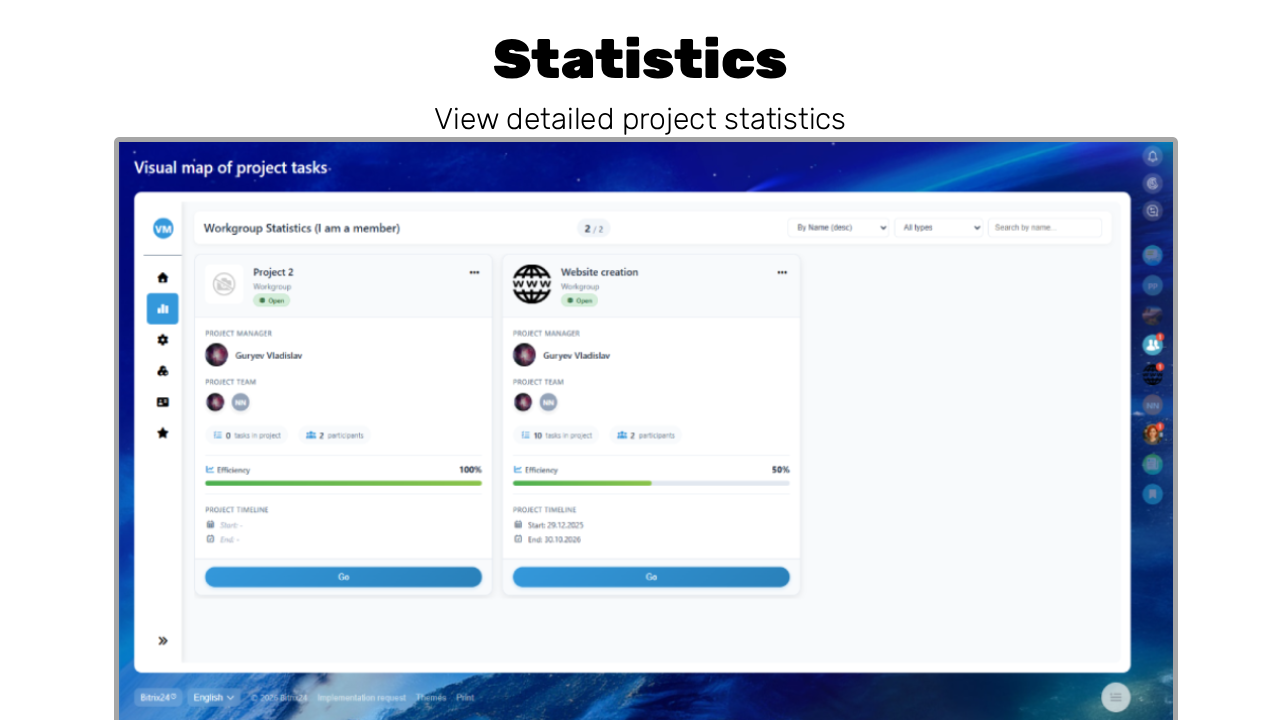Open the three-dot menu for Project 2

click(x=474, y=272)
